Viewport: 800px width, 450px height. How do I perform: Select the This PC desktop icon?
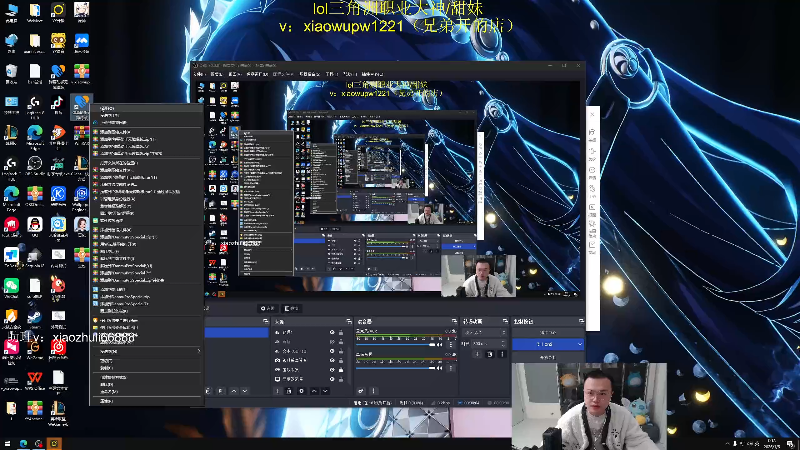tap(11, 12)
